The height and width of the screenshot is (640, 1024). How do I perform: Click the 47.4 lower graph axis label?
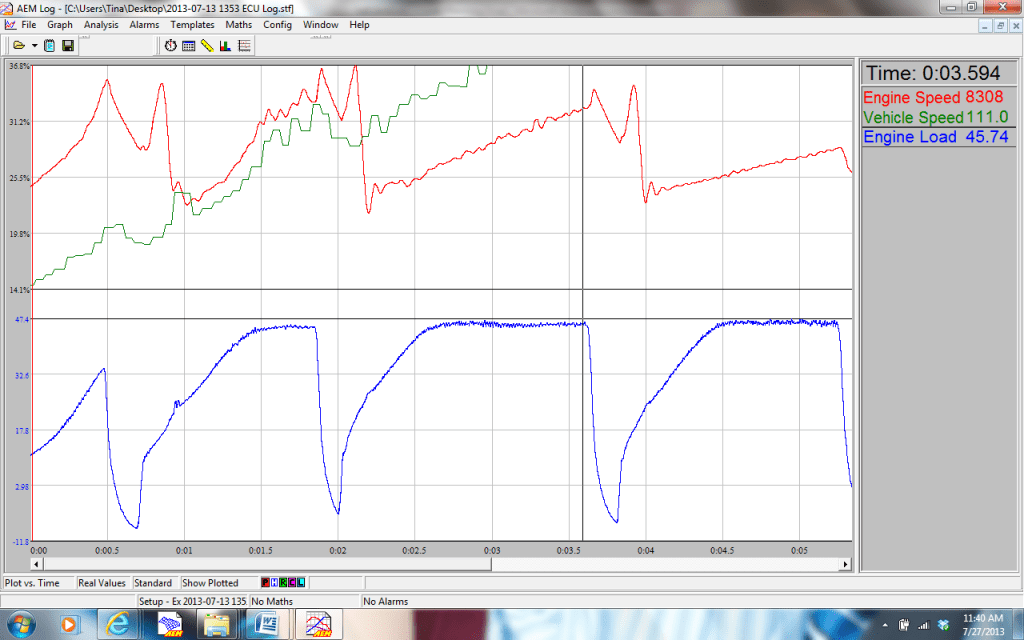point(22,319)
